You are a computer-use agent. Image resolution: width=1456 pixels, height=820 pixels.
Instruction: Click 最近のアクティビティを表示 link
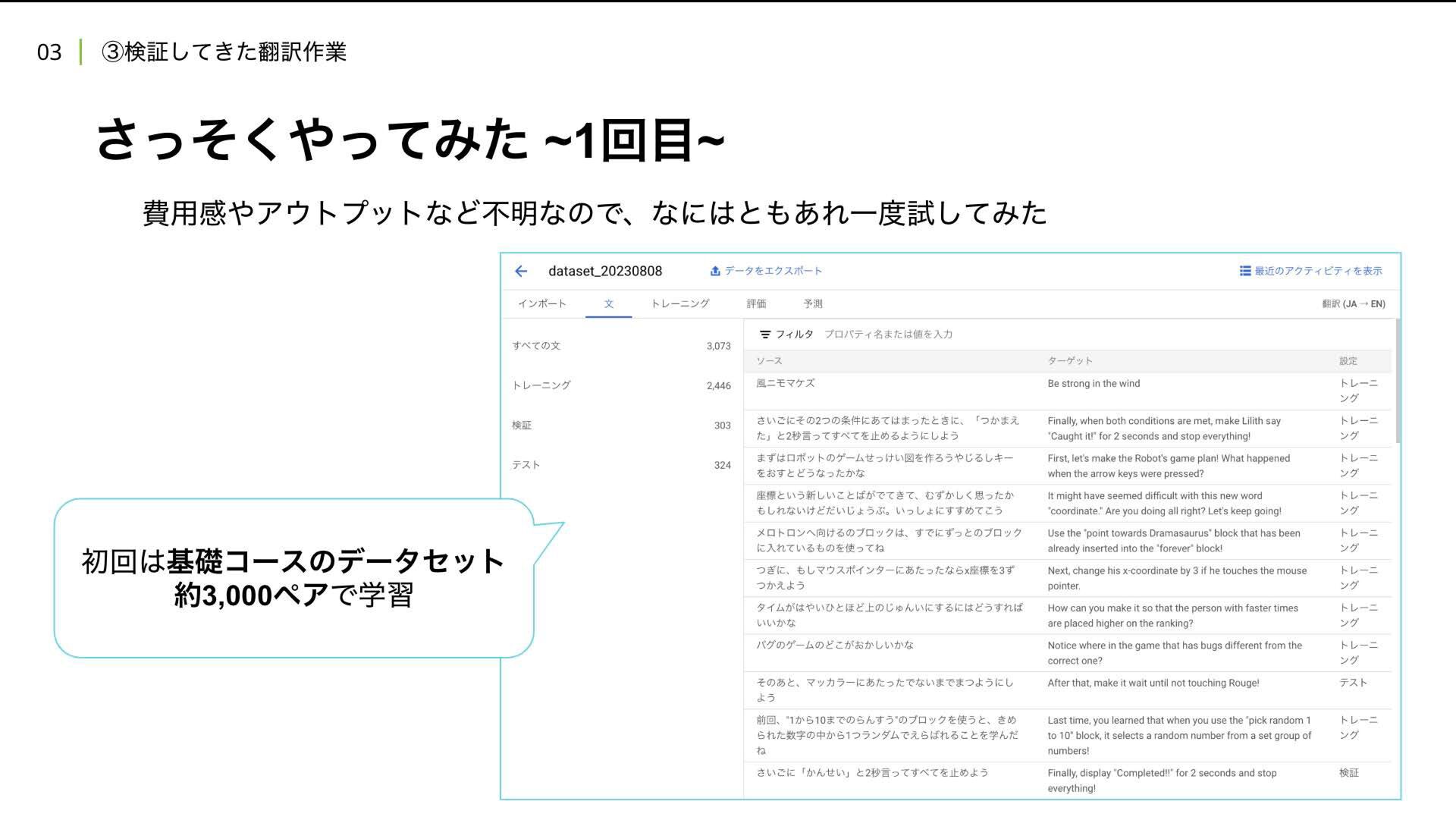[x=1318, y=272]
